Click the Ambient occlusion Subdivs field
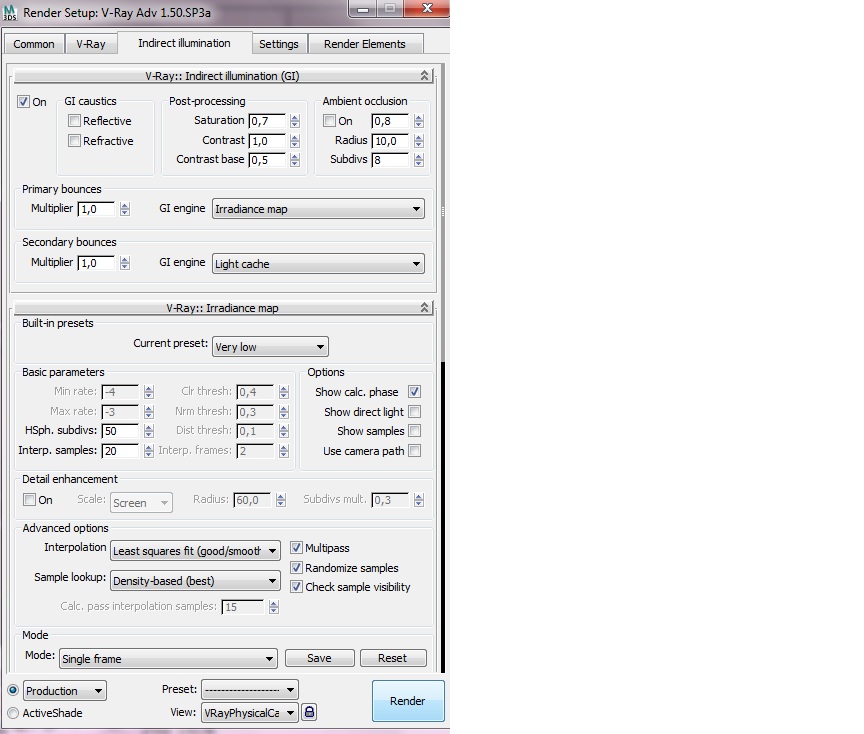Image resolution: width=864 pixels, height=734 pixels. click(x=391, y=160)
